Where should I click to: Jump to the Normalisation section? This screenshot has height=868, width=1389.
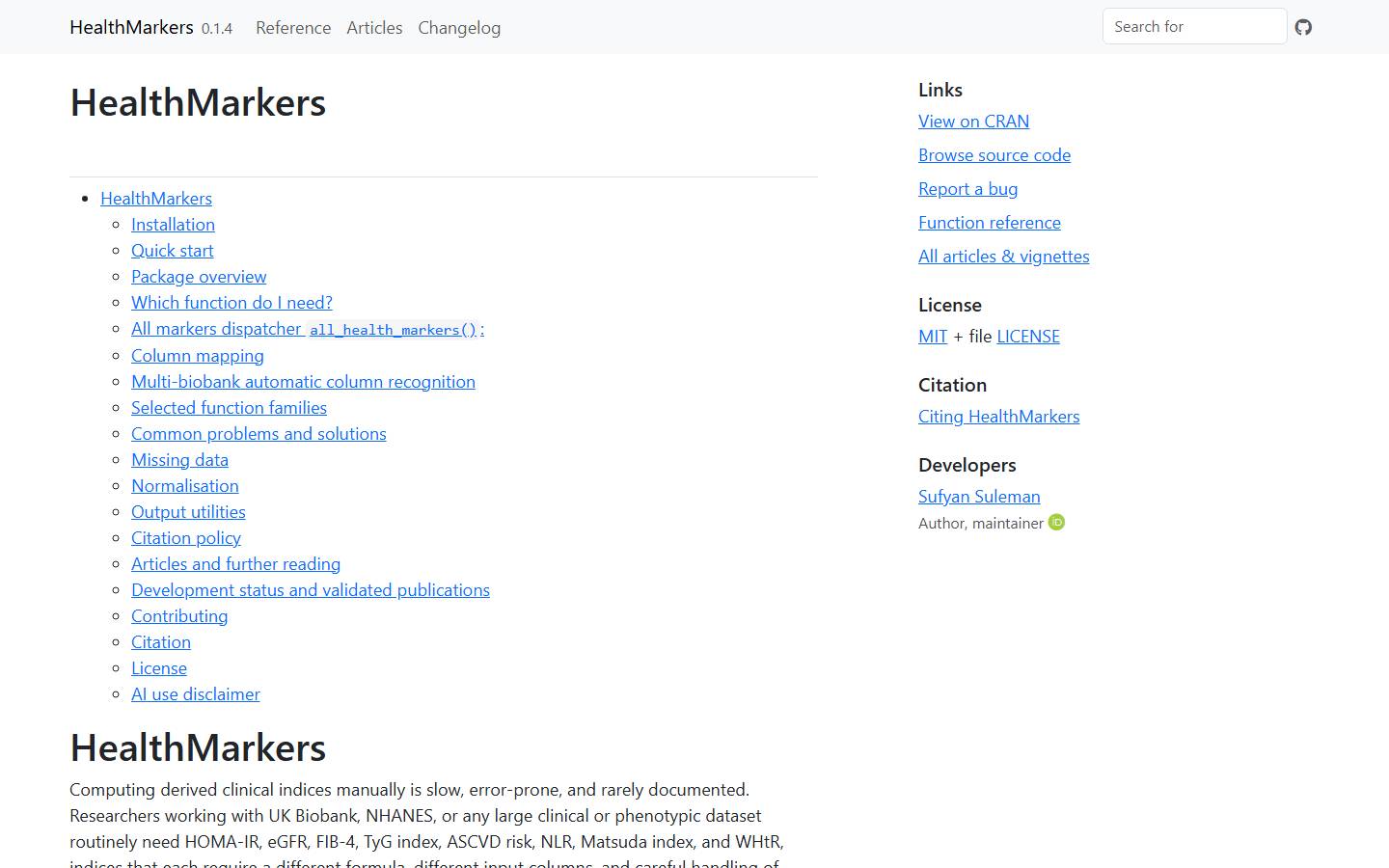pyautogui.click(x=184, y=486)
